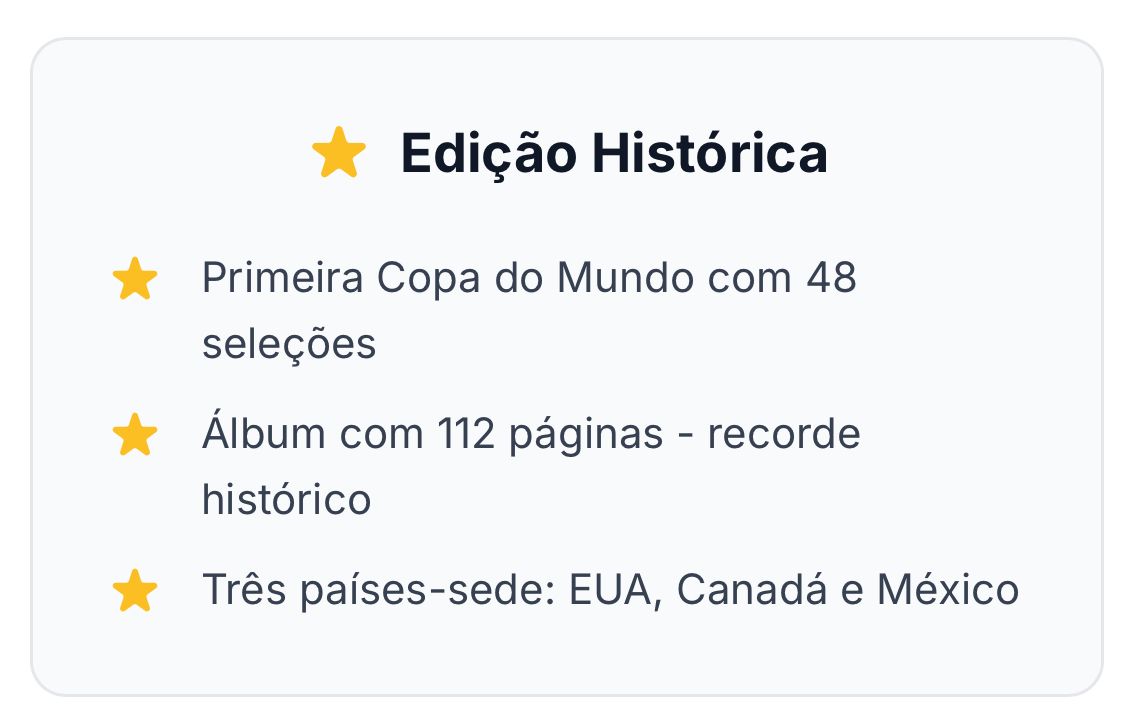Click the "México" country name

[x=947, y=591]
